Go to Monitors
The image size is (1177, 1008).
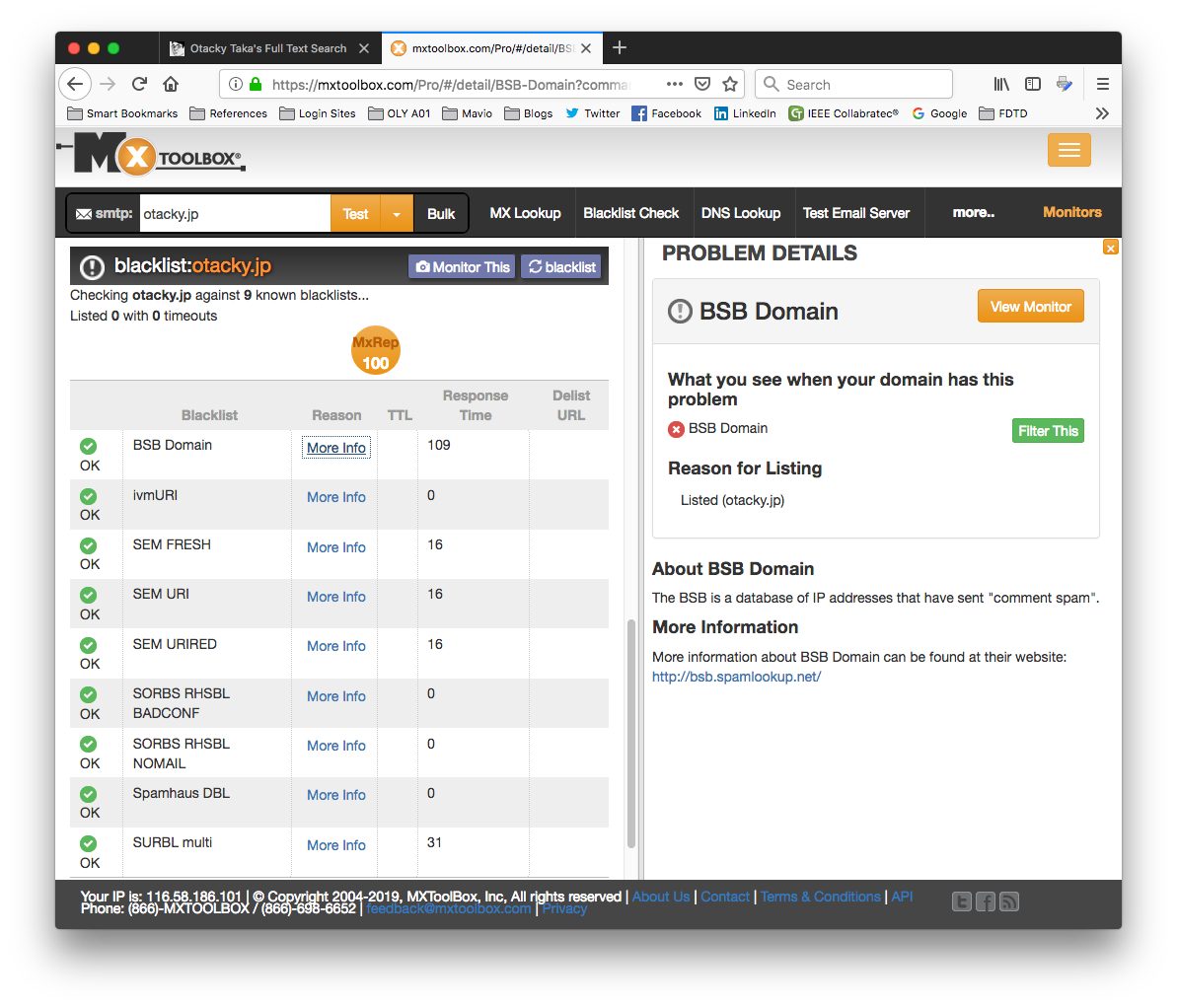pos(1071,212)
